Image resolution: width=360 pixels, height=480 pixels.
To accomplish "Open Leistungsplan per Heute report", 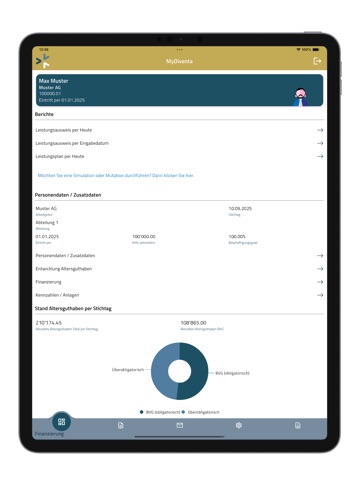I will point(179,156).
